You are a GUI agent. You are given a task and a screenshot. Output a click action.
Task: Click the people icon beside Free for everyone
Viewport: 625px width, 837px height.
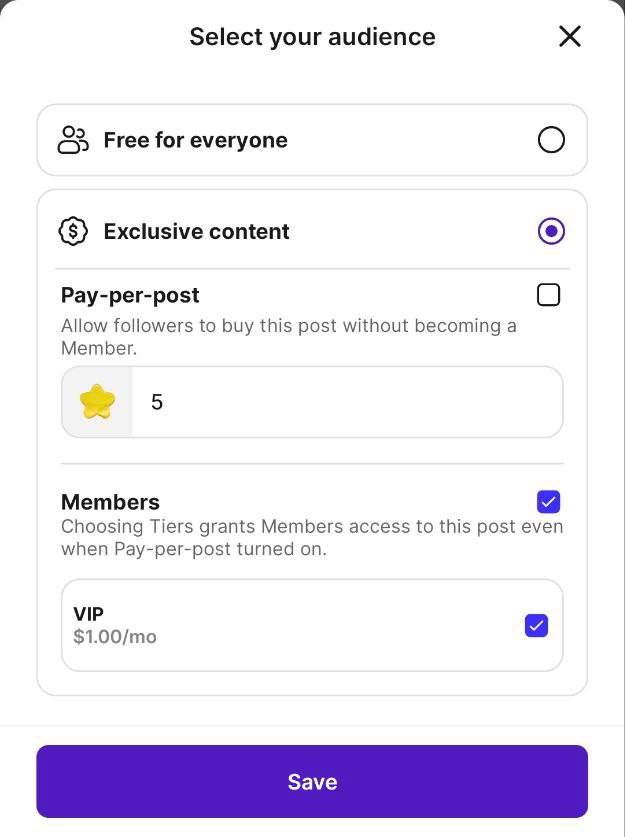pyautogui.click(x=73, y=140)
